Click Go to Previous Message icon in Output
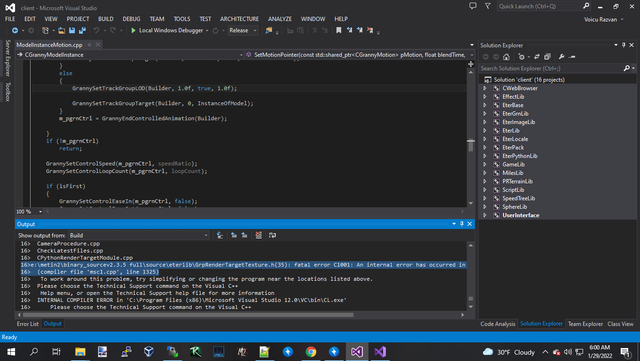This screenshot has width=640, height=361. point(234,235)
